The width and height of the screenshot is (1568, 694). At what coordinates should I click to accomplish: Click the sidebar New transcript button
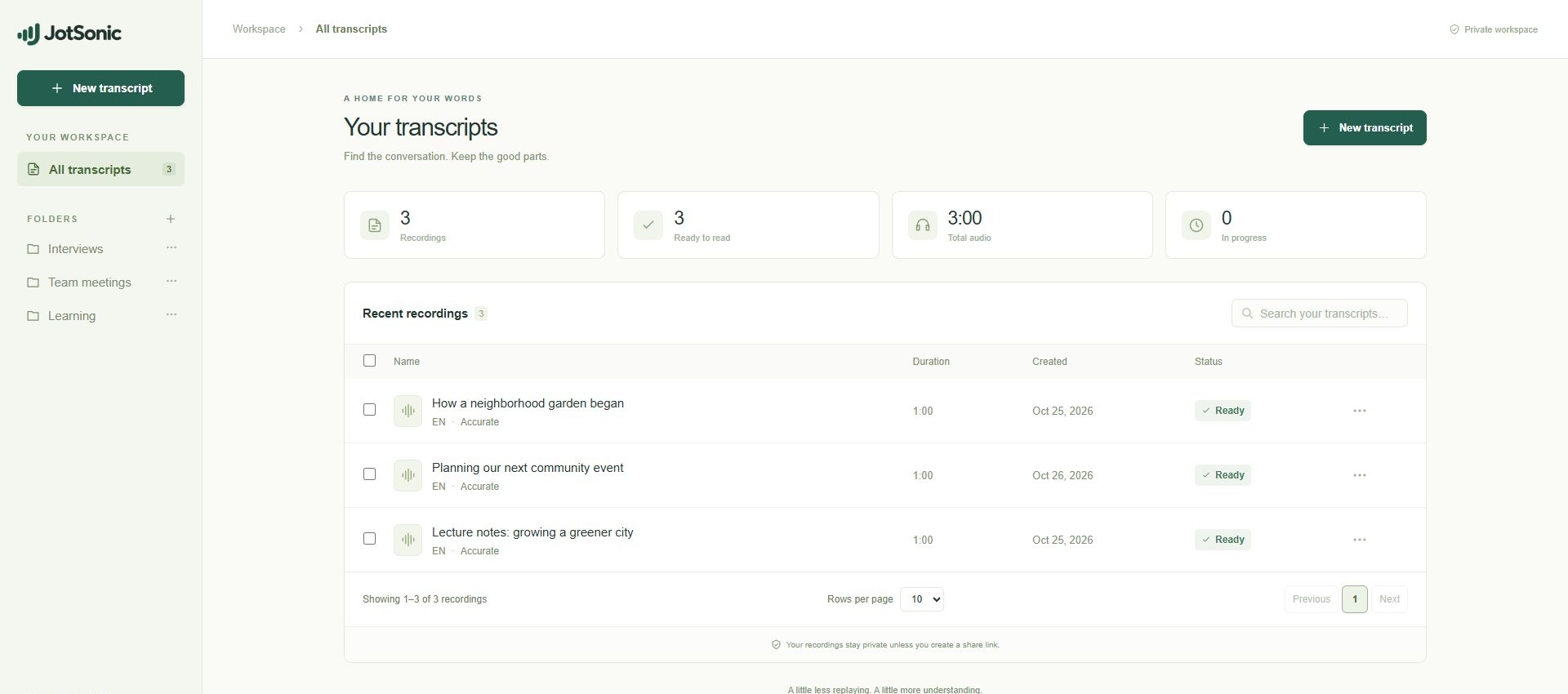click(100, 88)
